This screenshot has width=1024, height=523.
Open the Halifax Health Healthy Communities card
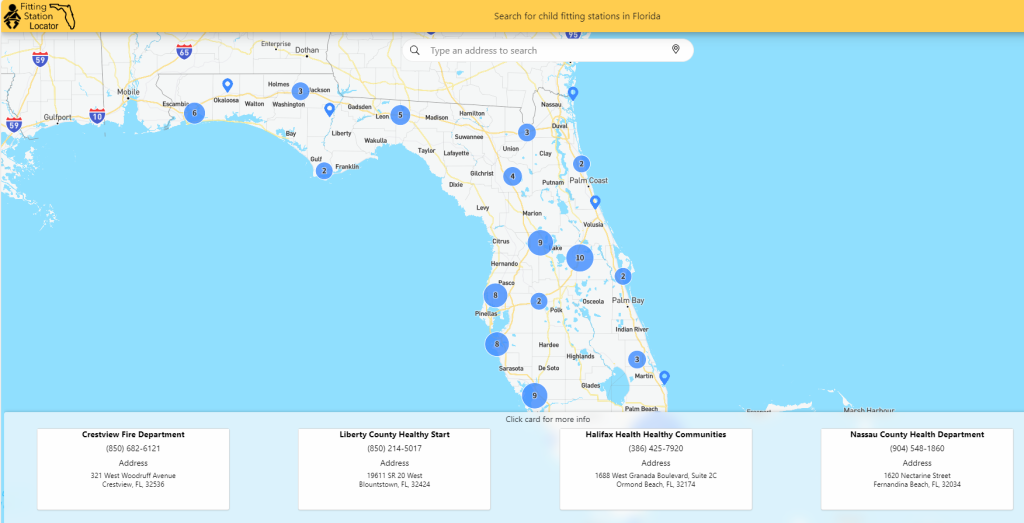655,469
